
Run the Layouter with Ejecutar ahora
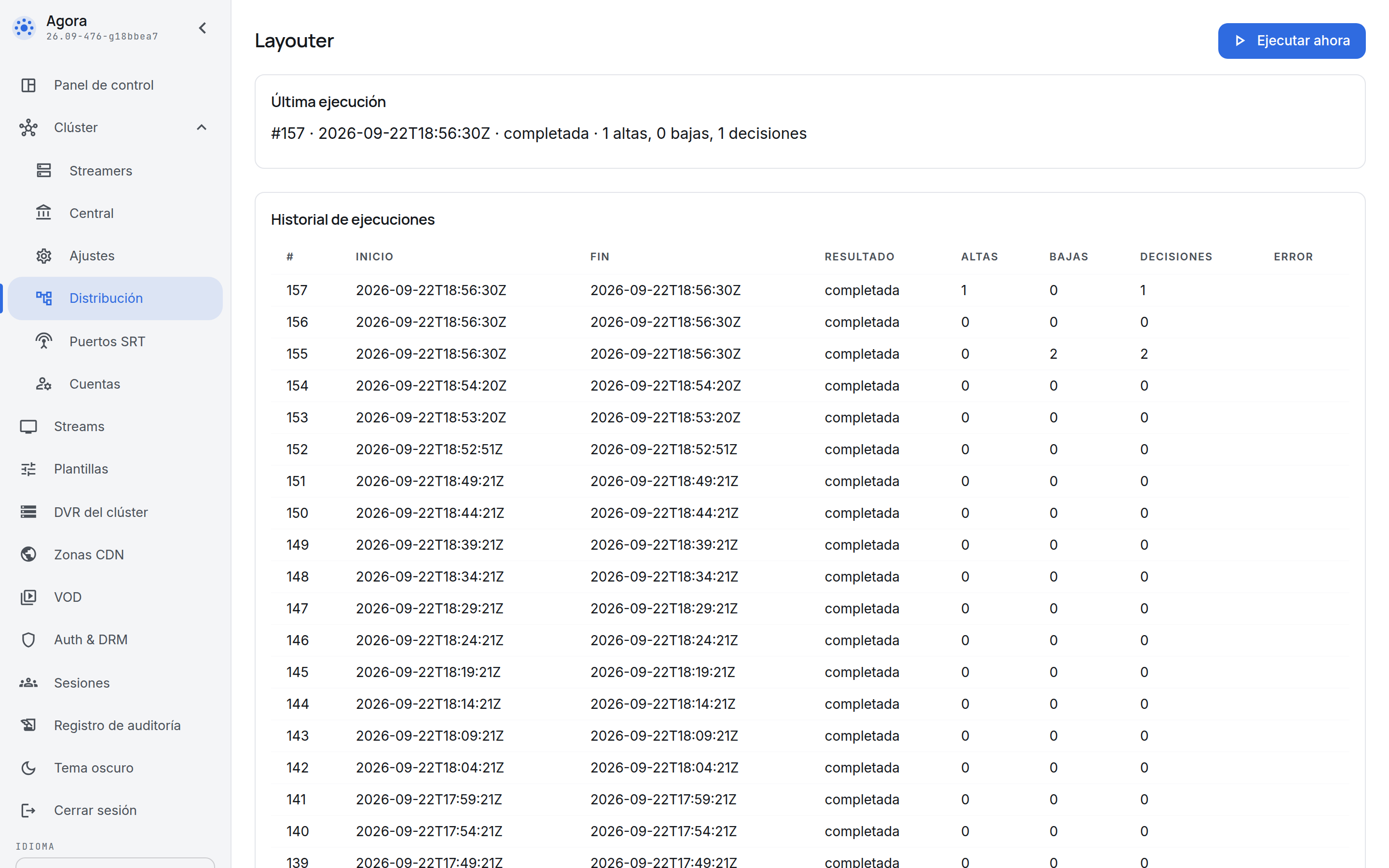click(x=1292, y=41)
